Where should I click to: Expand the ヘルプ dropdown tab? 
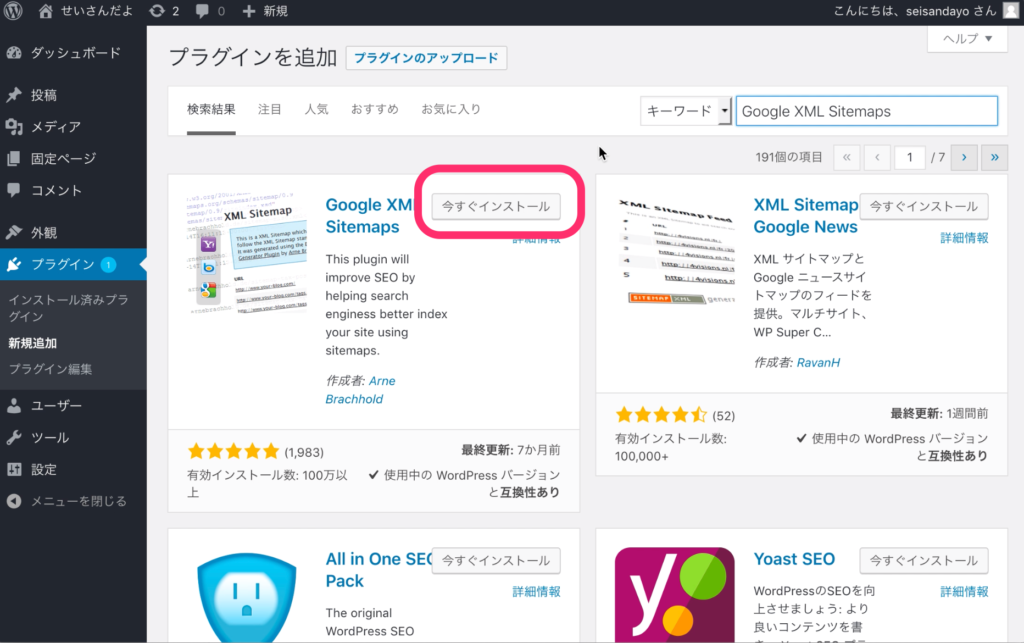pyautogui.click(x=966, y=39)
